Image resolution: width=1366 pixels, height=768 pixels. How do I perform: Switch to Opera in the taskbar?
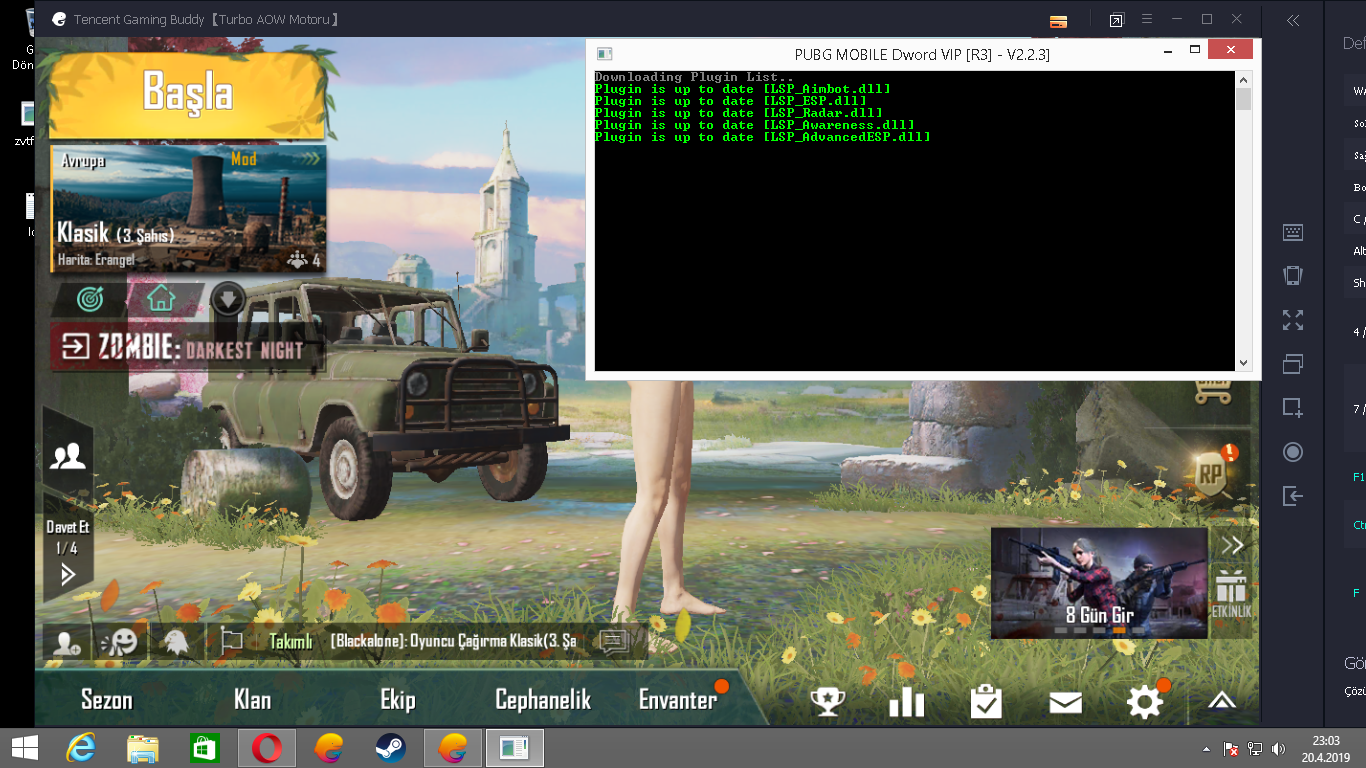[x=266, y=748]
